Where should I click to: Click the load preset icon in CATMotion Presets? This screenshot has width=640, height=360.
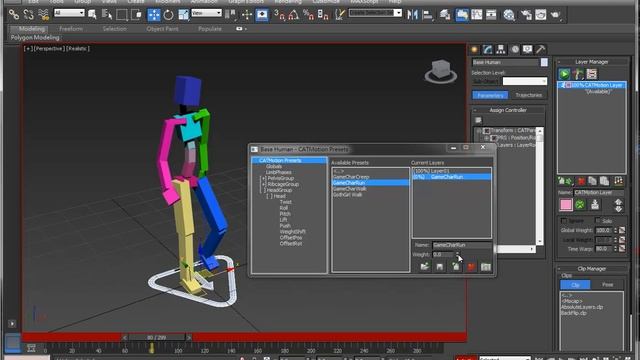[424, 267]
